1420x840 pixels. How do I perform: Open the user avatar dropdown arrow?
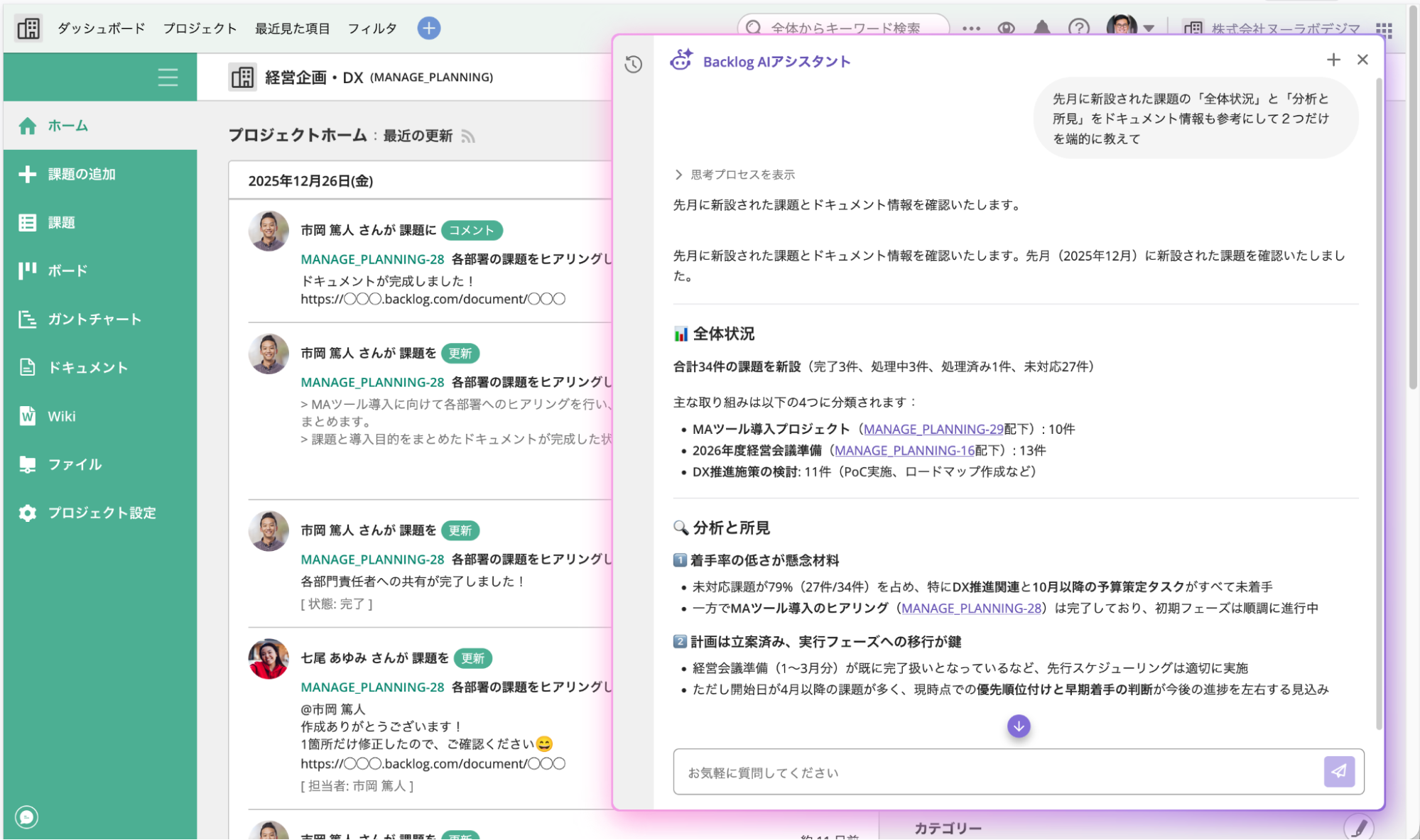1149,28
